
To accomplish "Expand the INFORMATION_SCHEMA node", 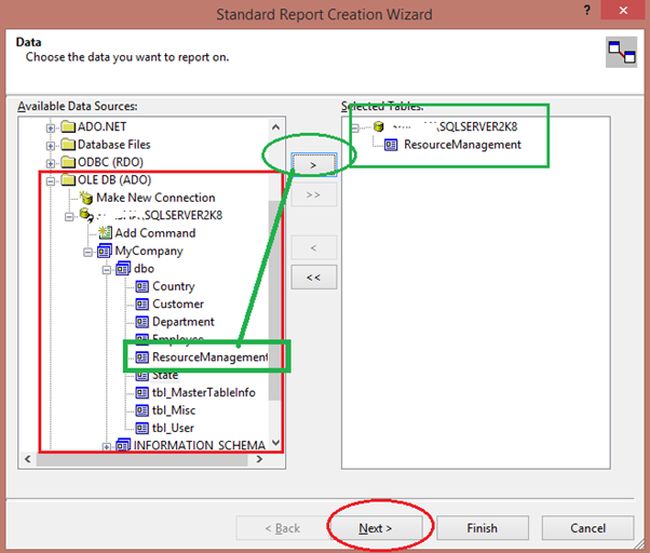I will [x=107, y=447].
